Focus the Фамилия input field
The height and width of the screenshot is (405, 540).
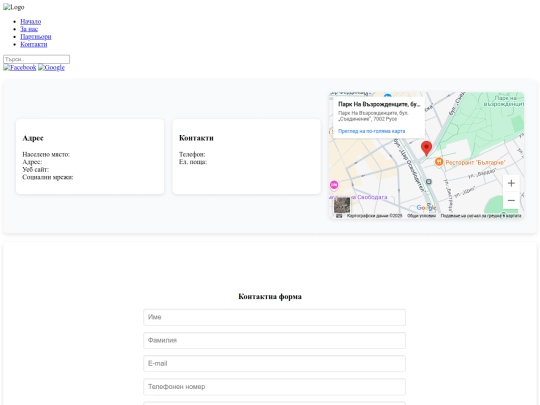(x=274, y=340)
